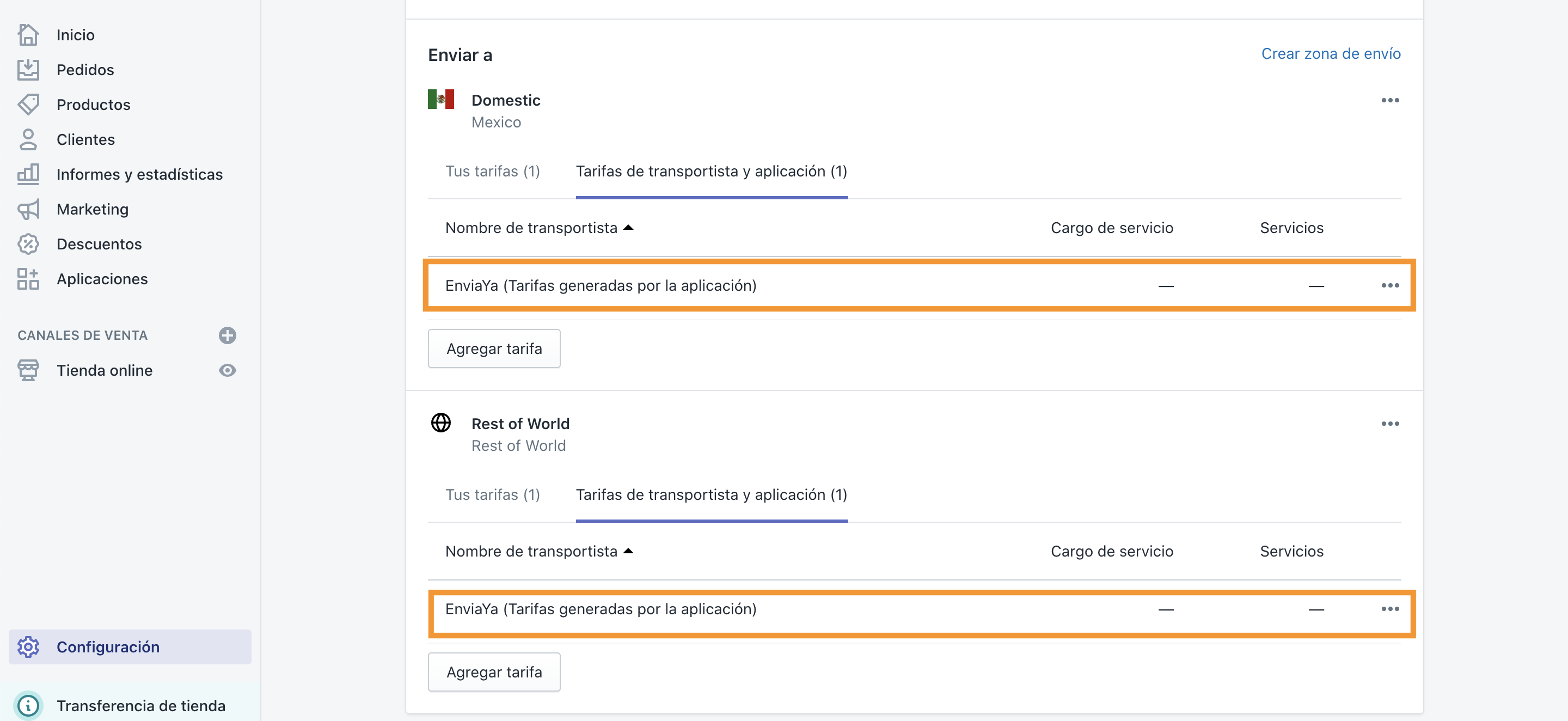Viewport: 1568px width, 721px height.
Task: Open Pedidos via its inbox icon
Action: [28, 69]
